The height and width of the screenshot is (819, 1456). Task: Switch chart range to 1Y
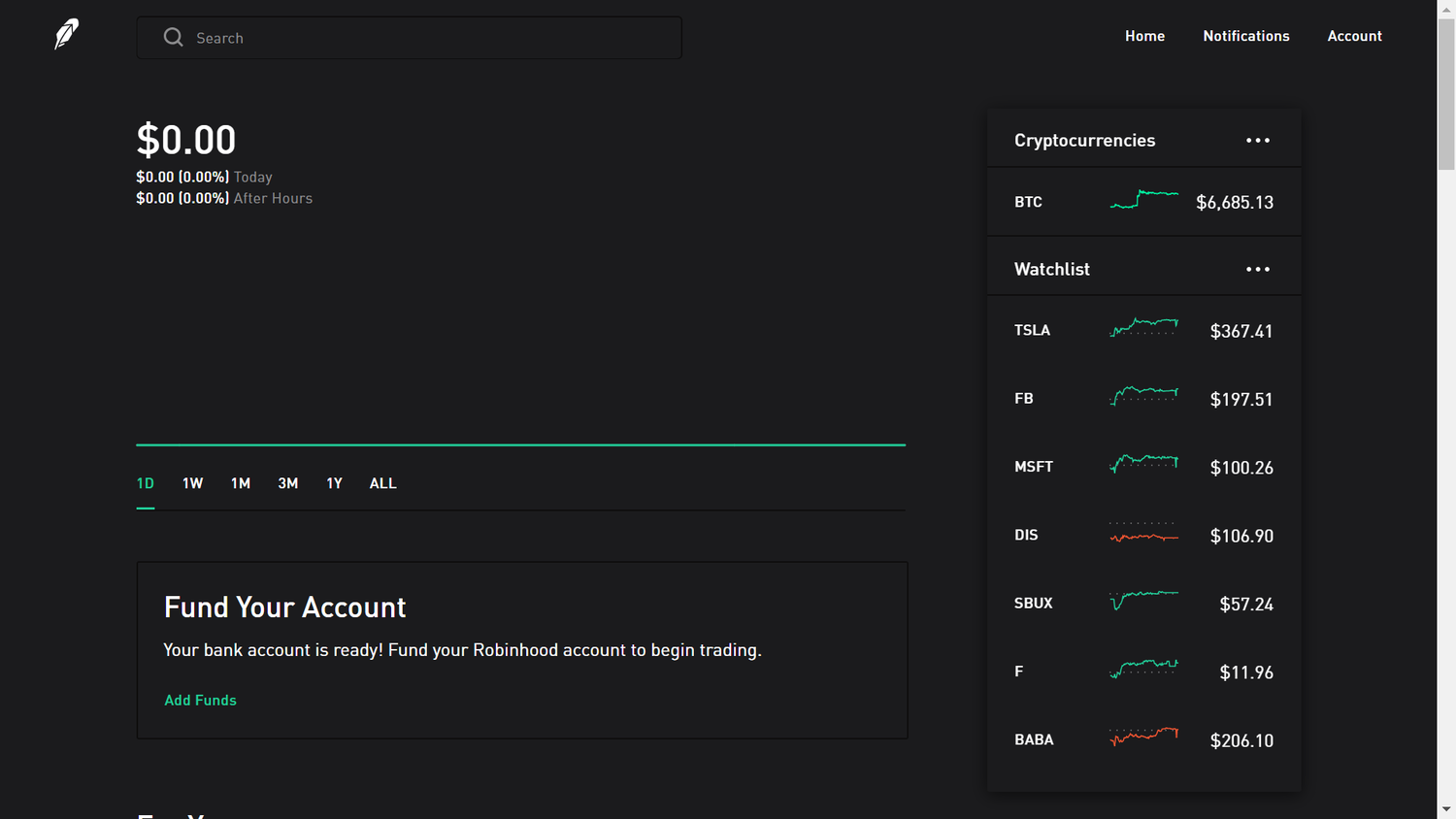pos(335,483)
